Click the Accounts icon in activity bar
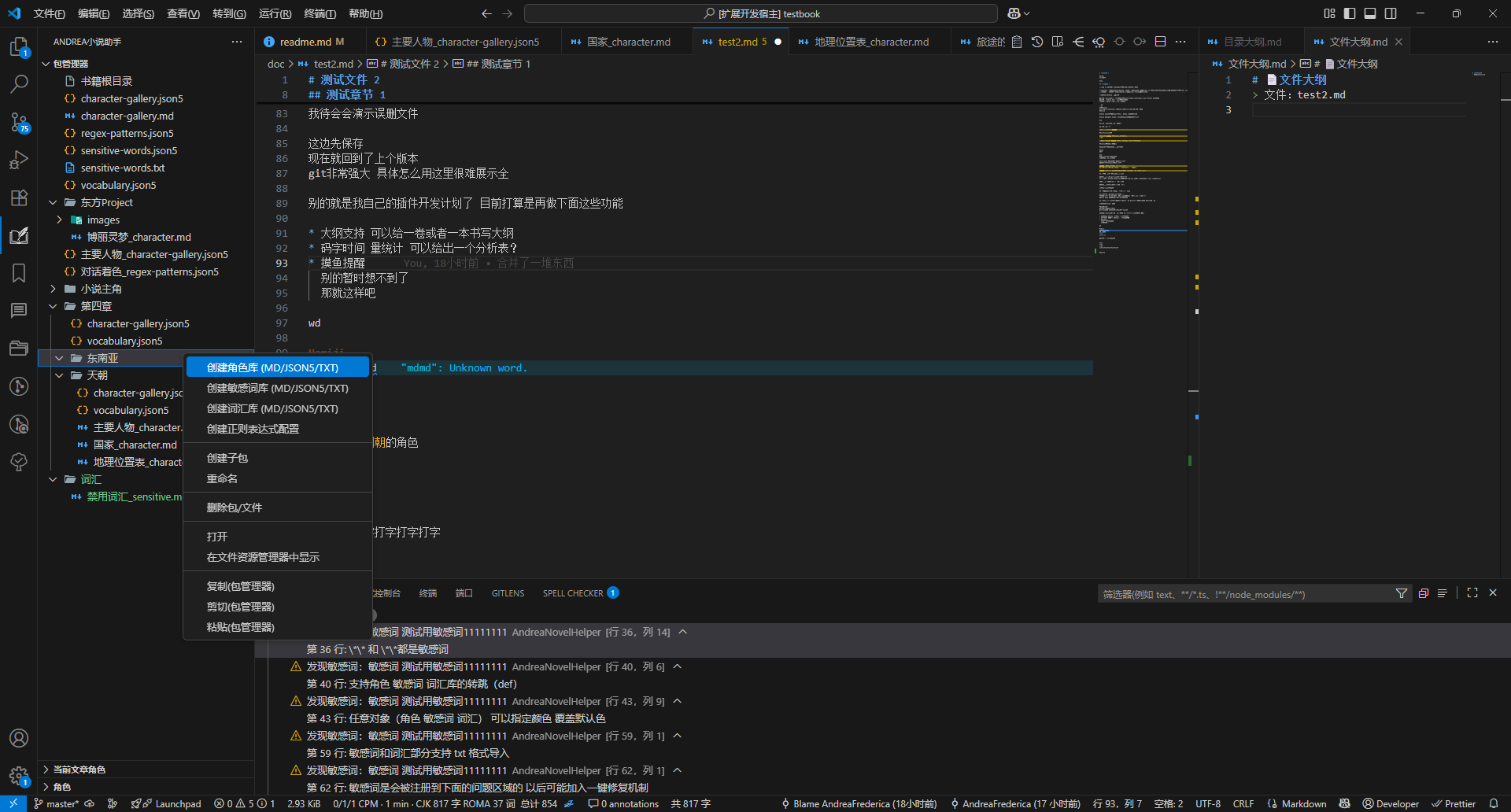The height and width of the screenshot is (812, 1511). 19,738
